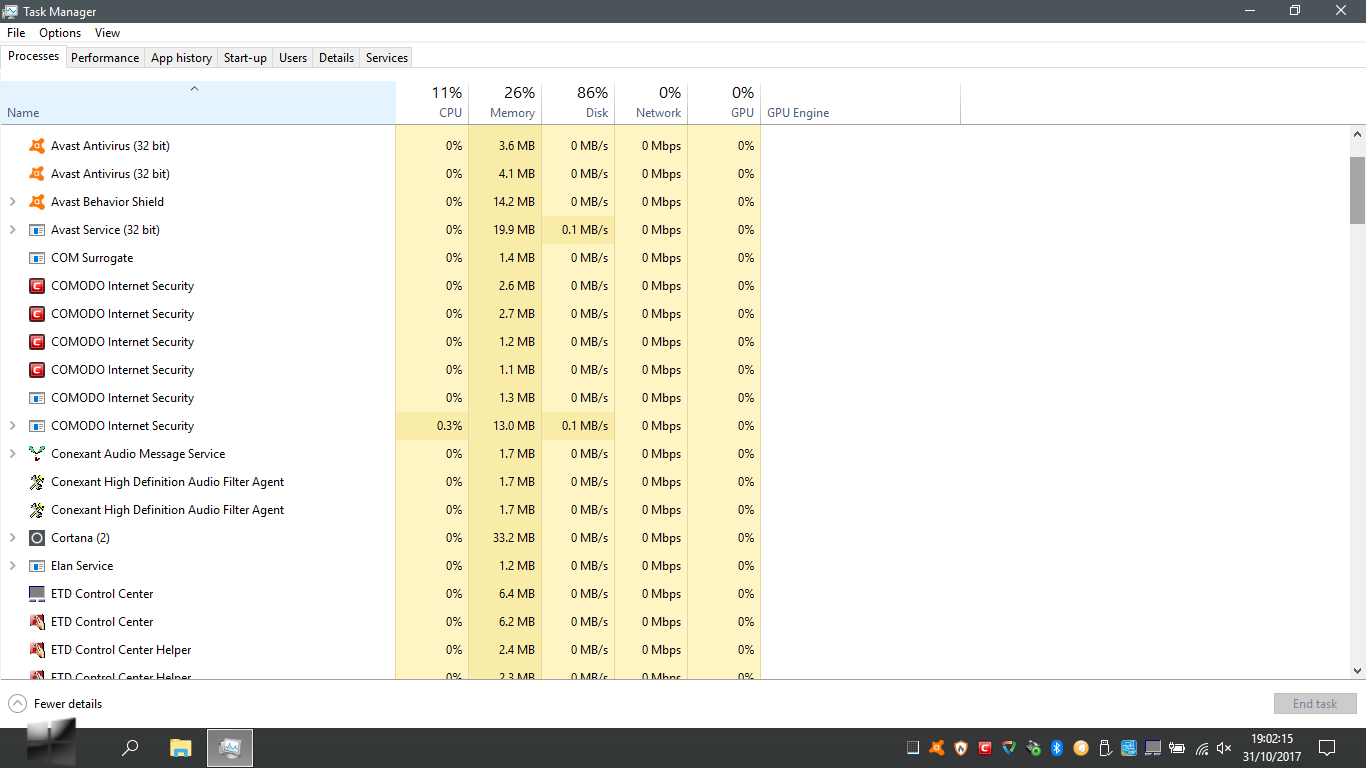Viewport: 1366px width, 768px height.
Task: Select the COMODO Internet Security 1.3 MB row name
Action: click(122, 398)
